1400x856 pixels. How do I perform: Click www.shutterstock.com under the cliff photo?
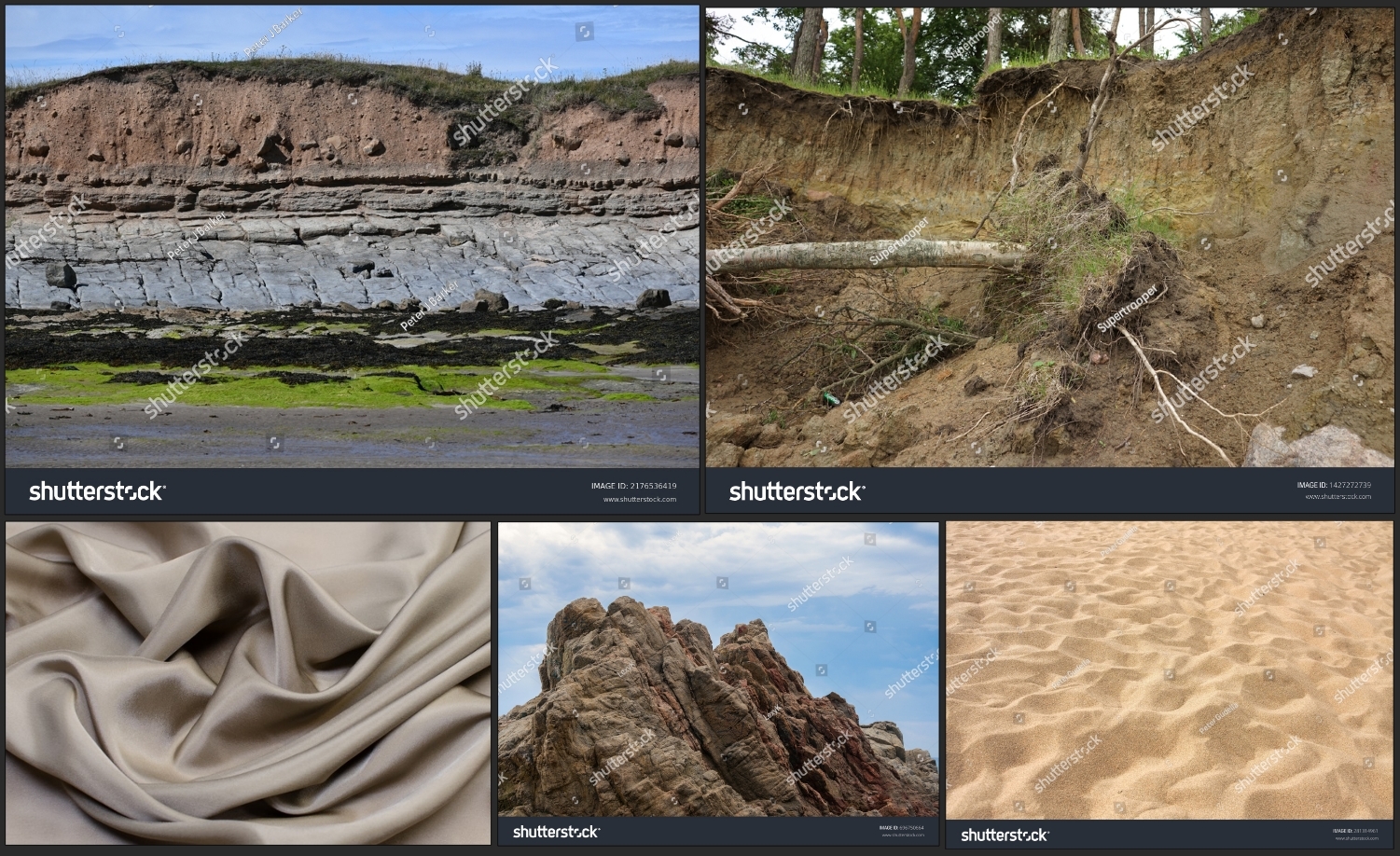pos(640,499)
